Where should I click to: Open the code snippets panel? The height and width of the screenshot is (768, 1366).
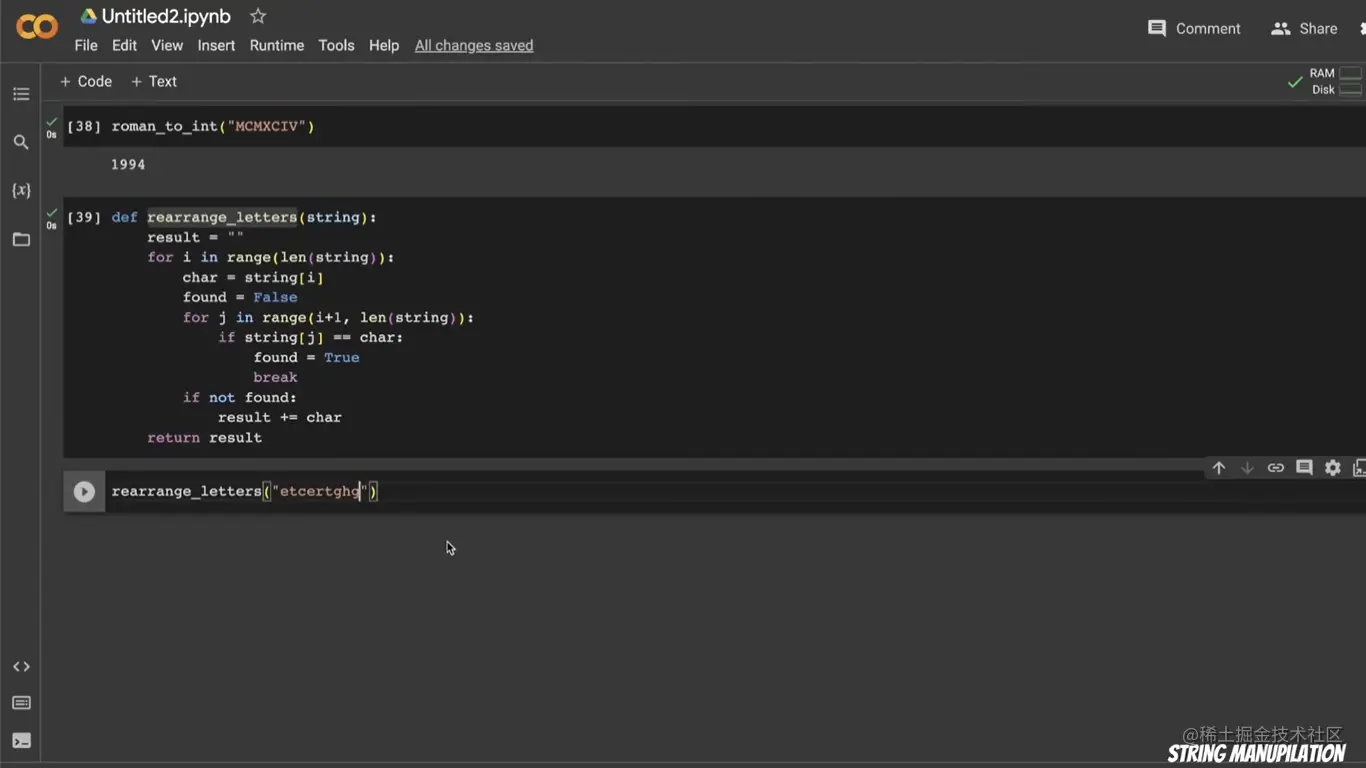coord(21,667)
